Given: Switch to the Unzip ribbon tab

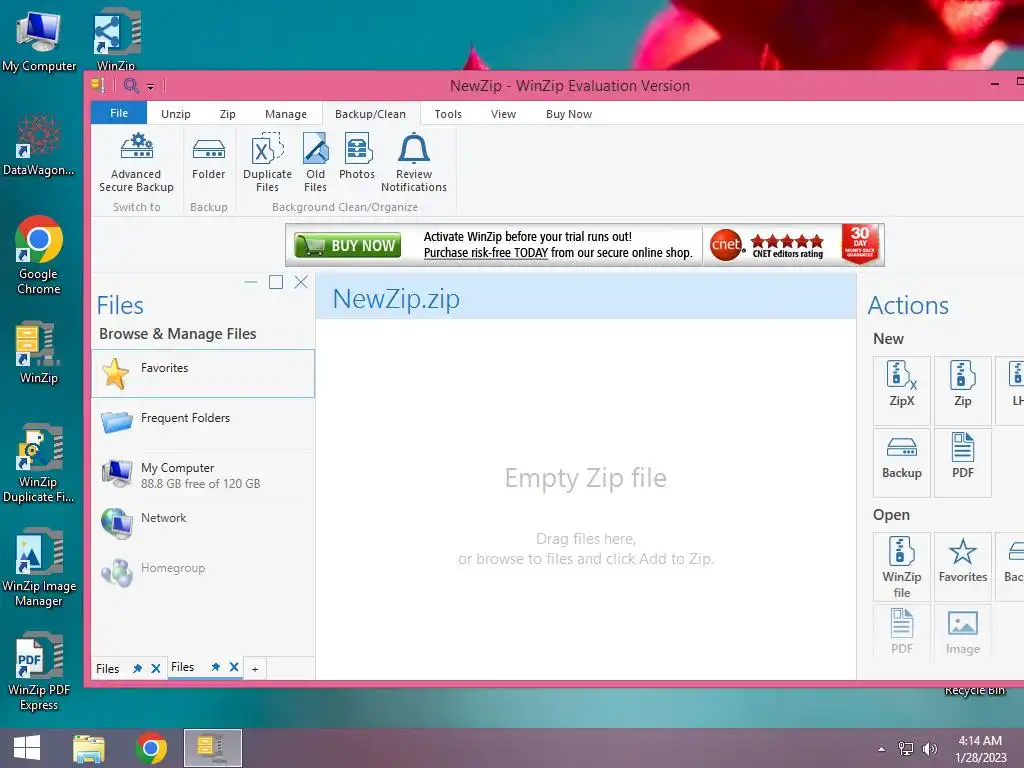Looking at the screenshot, I should click(x=176, y=114).
